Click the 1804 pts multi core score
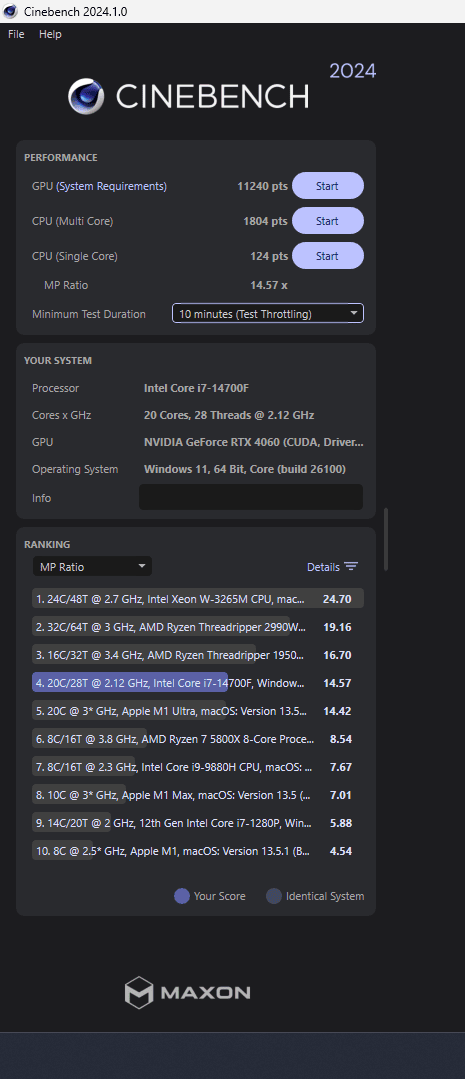The width and height of the screenshot is (465, 1079). point(266,221)
